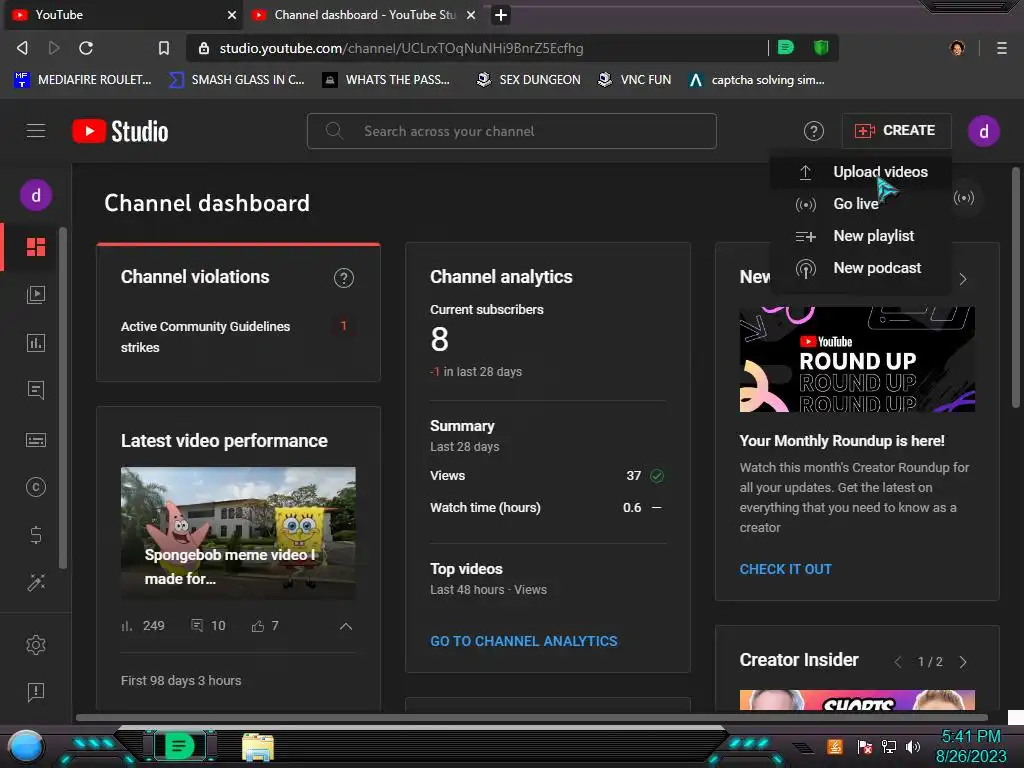The width and height of the screenshot is (1024, 768).
Task: Open the YouTube Round Up news image
Action: [x=857, y=359]
